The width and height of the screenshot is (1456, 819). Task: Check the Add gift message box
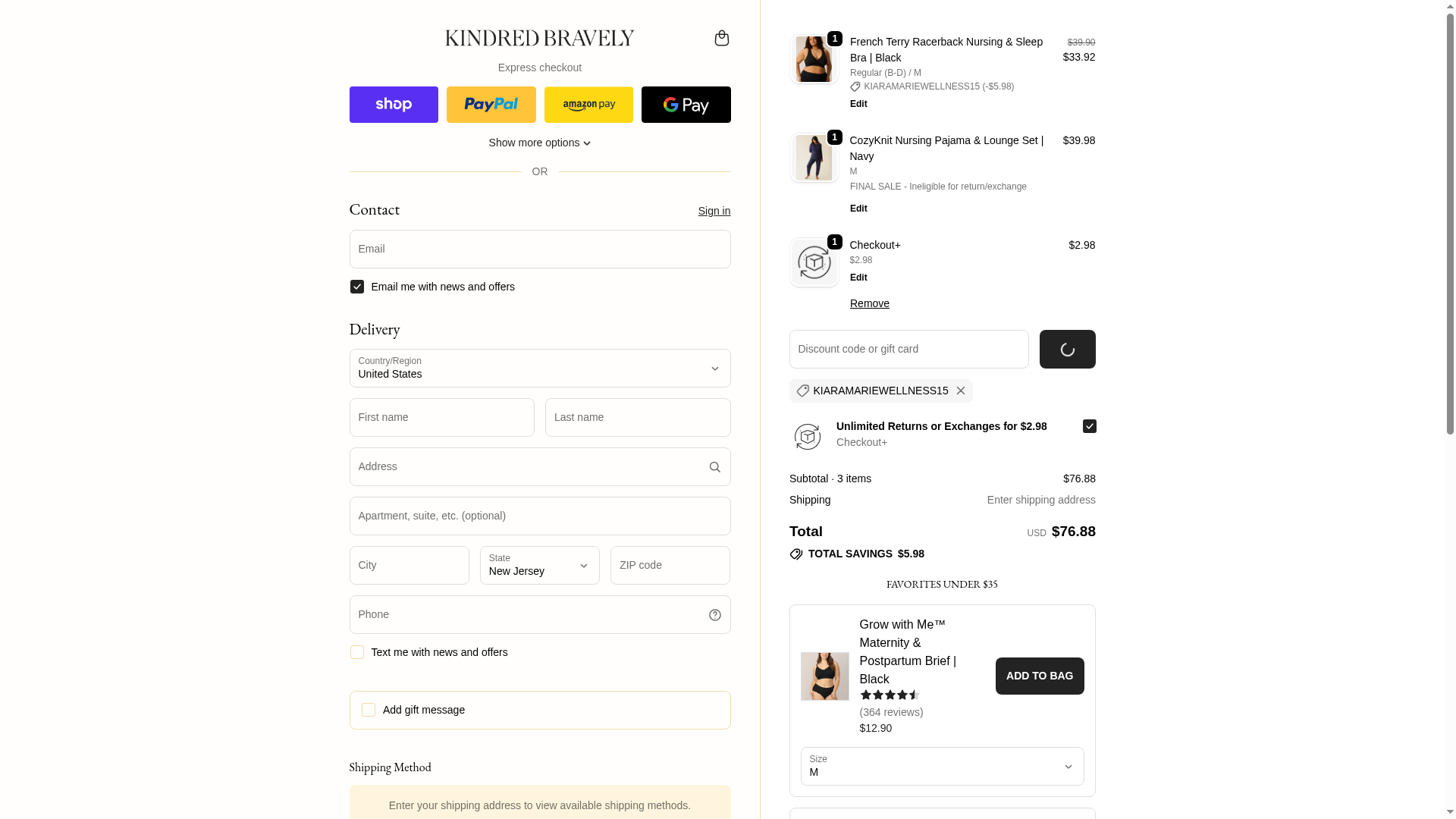[x=369, y=710]
